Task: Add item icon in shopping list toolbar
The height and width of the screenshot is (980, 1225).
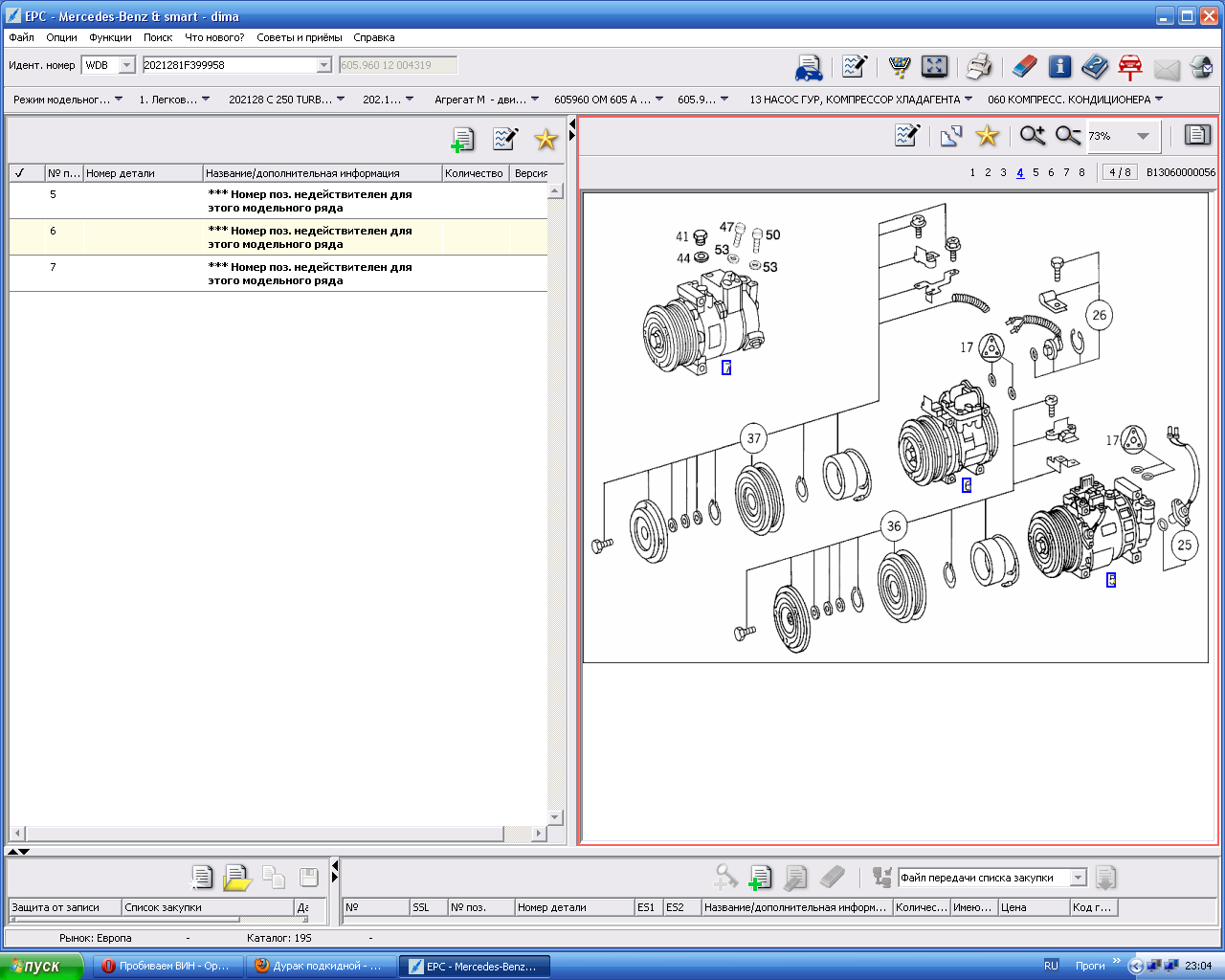Action: [x=760, y=878]
